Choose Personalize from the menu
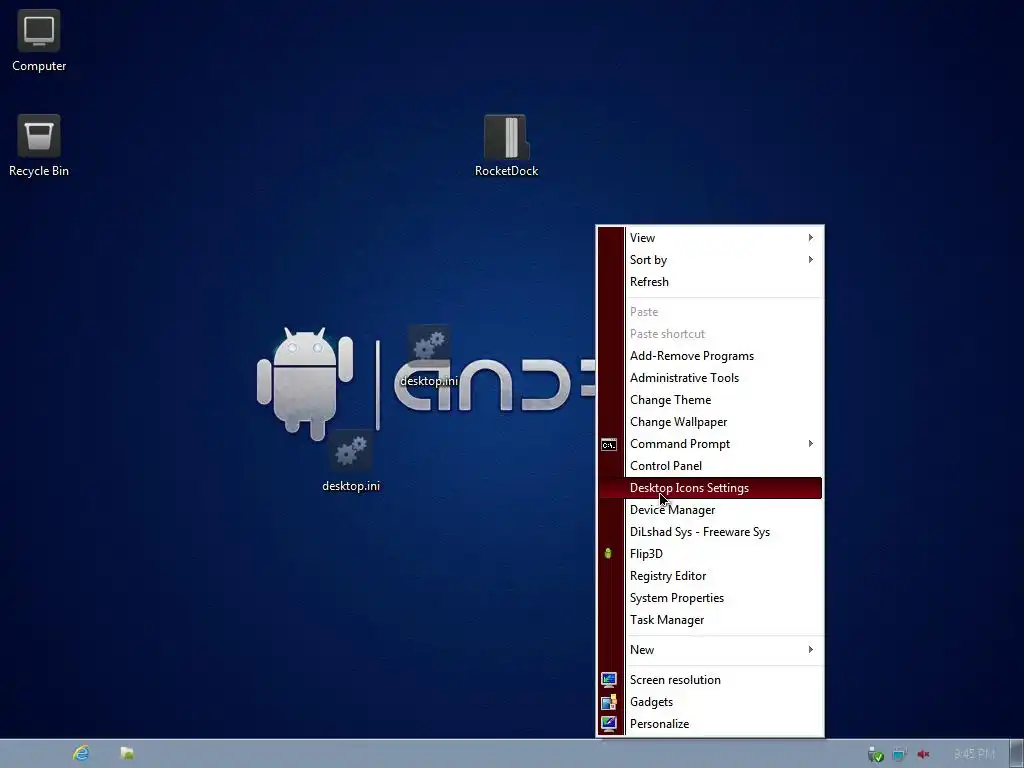 (711, 724)
